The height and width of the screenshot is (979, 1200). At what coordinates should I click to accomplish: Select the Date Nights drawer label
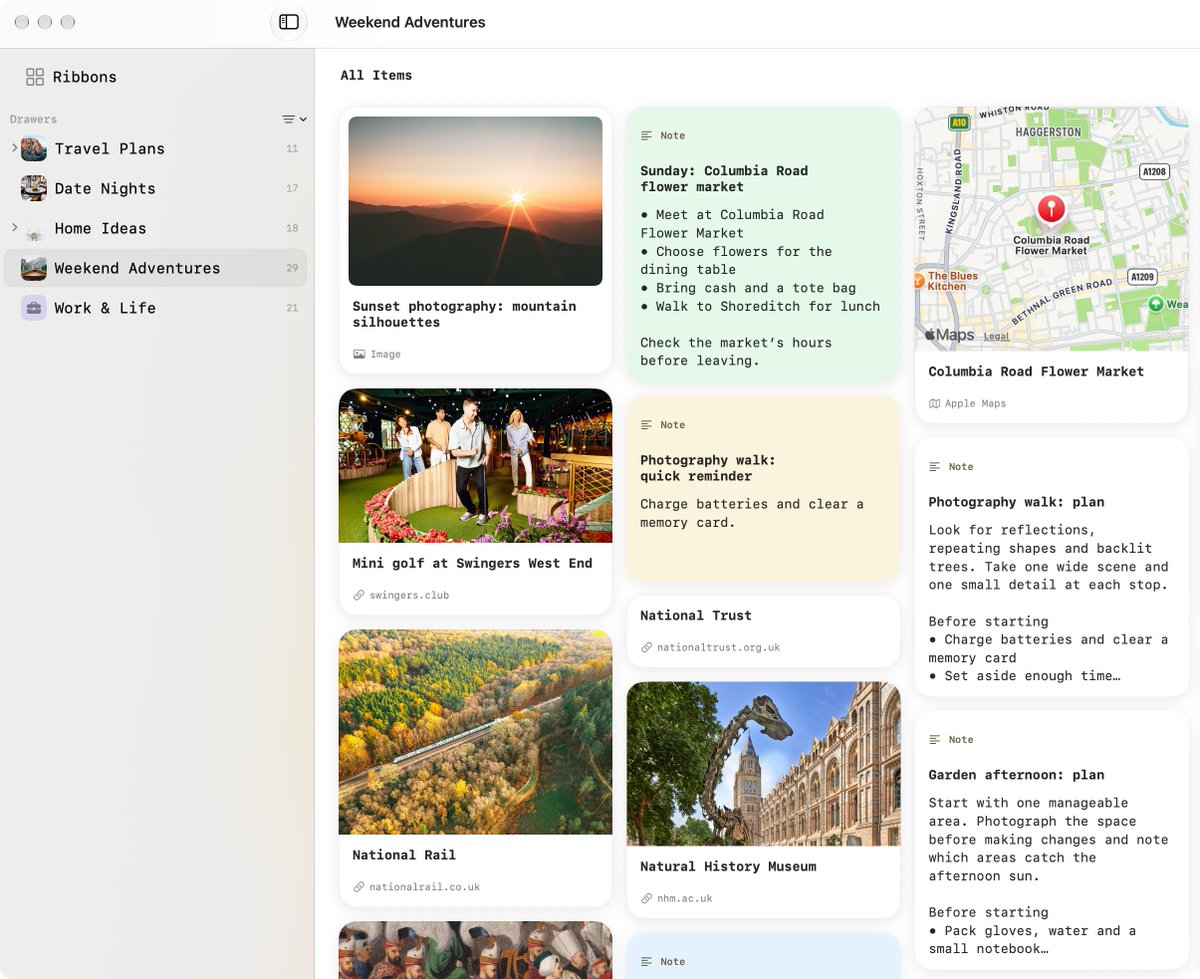click(x=105, y=188)
